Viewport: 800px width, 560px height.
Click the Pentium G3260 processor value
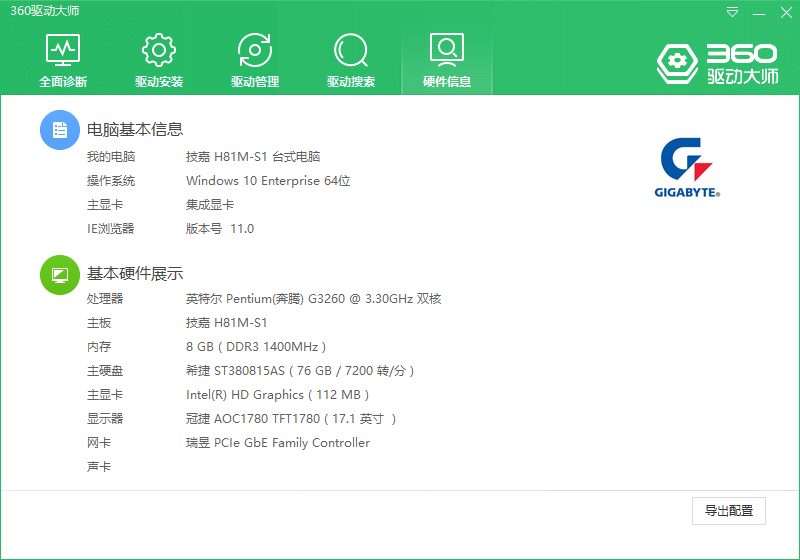pyautogui.click(x=313, y=298)
